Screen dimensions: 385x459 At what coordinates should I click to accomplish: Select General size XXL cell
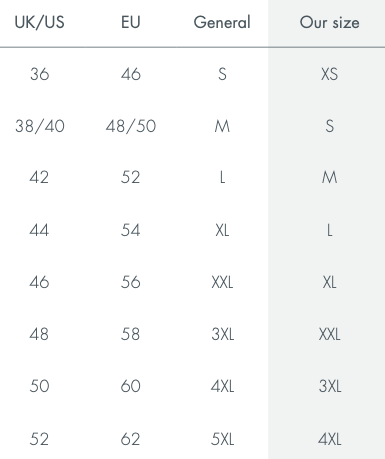pos(222,282)
